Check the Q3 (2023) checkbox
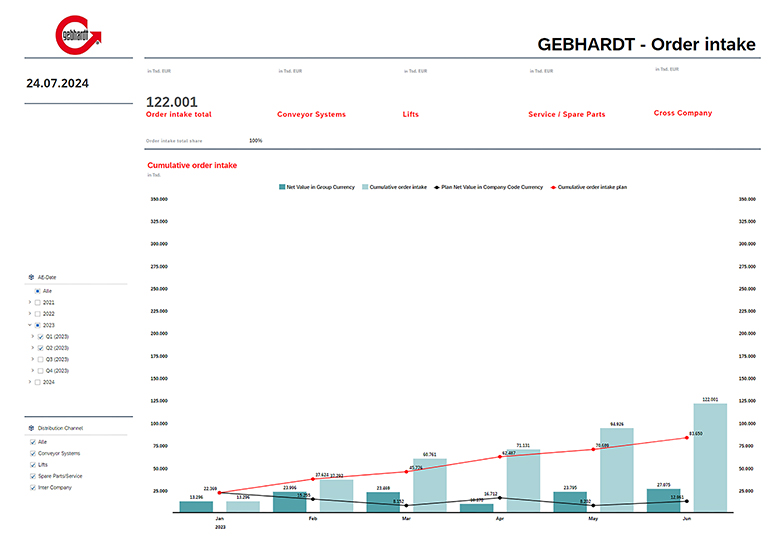 (40, 359)
